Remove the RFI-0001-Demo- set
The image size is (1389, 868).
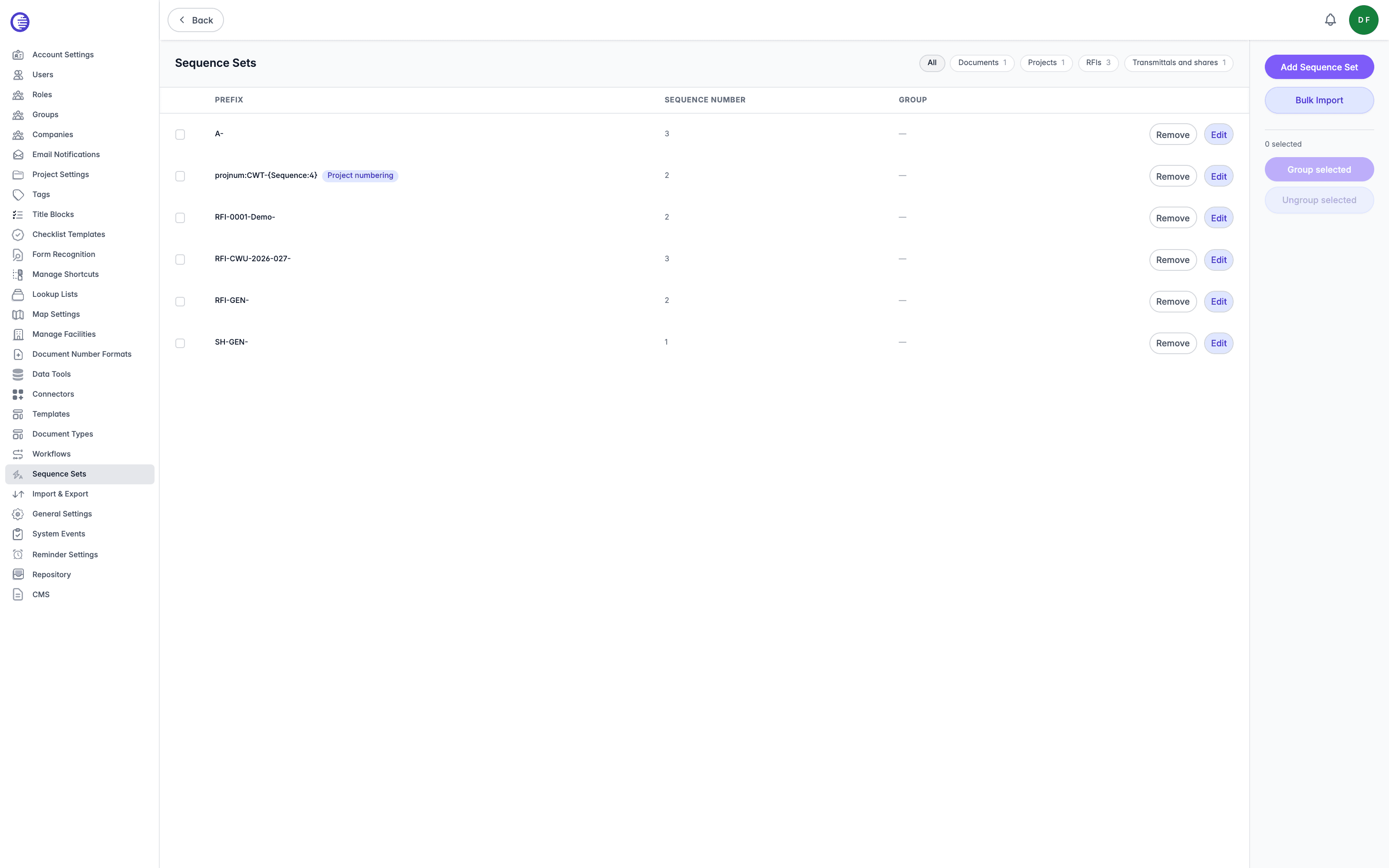point(1172,217)
